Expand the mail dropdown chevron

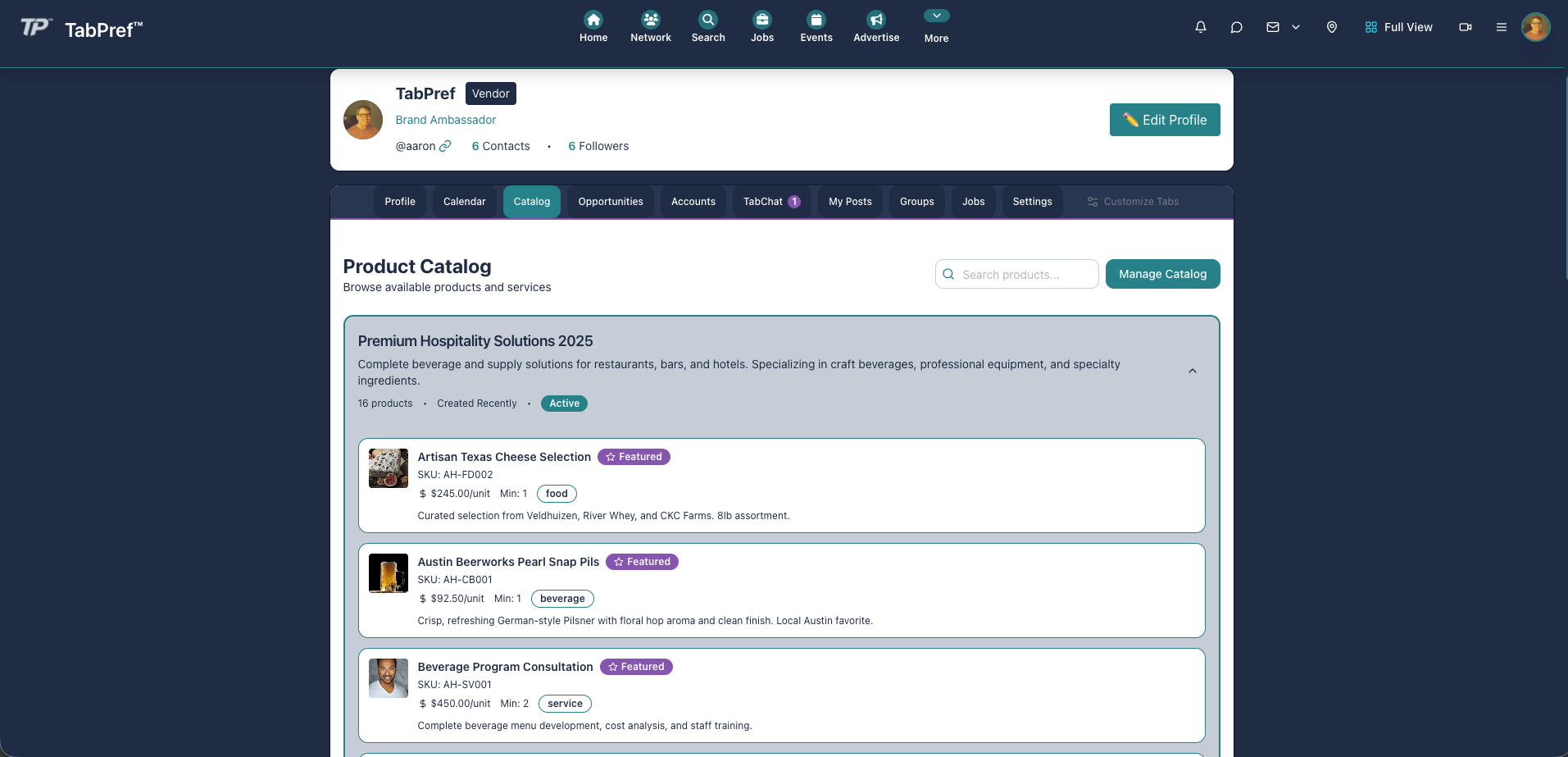tap(1296, 27)
